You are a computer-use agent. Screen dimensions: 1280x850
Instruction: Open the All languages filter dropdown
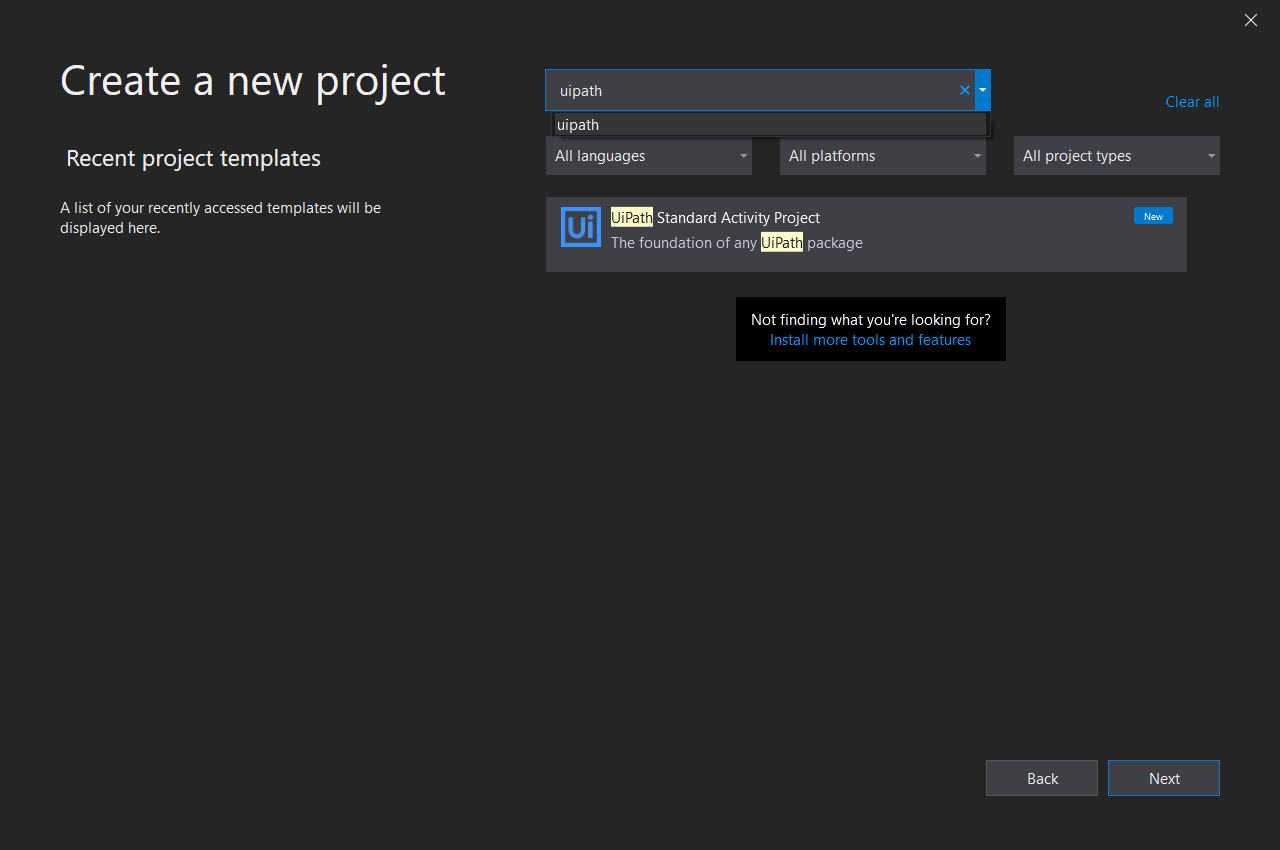[x=649, y=156]
